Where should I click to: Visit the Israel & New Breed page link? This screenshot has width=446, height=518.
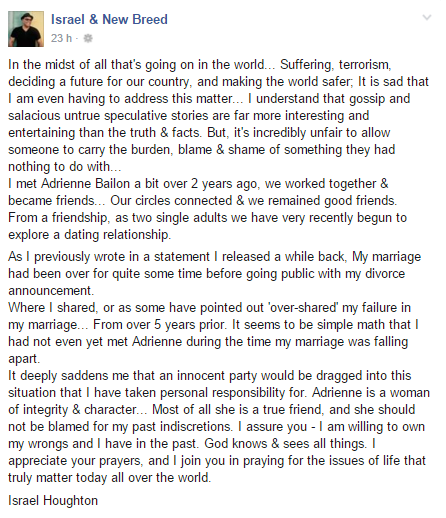(x=109, y=19)
